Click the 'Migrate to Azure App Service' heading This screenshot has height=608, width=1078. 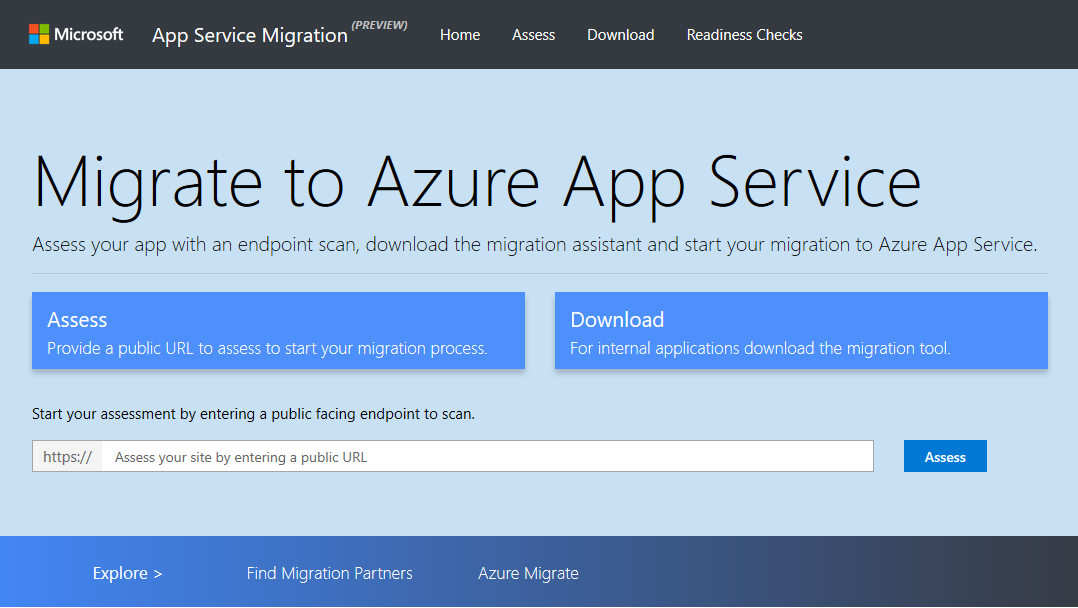(477, 182)
